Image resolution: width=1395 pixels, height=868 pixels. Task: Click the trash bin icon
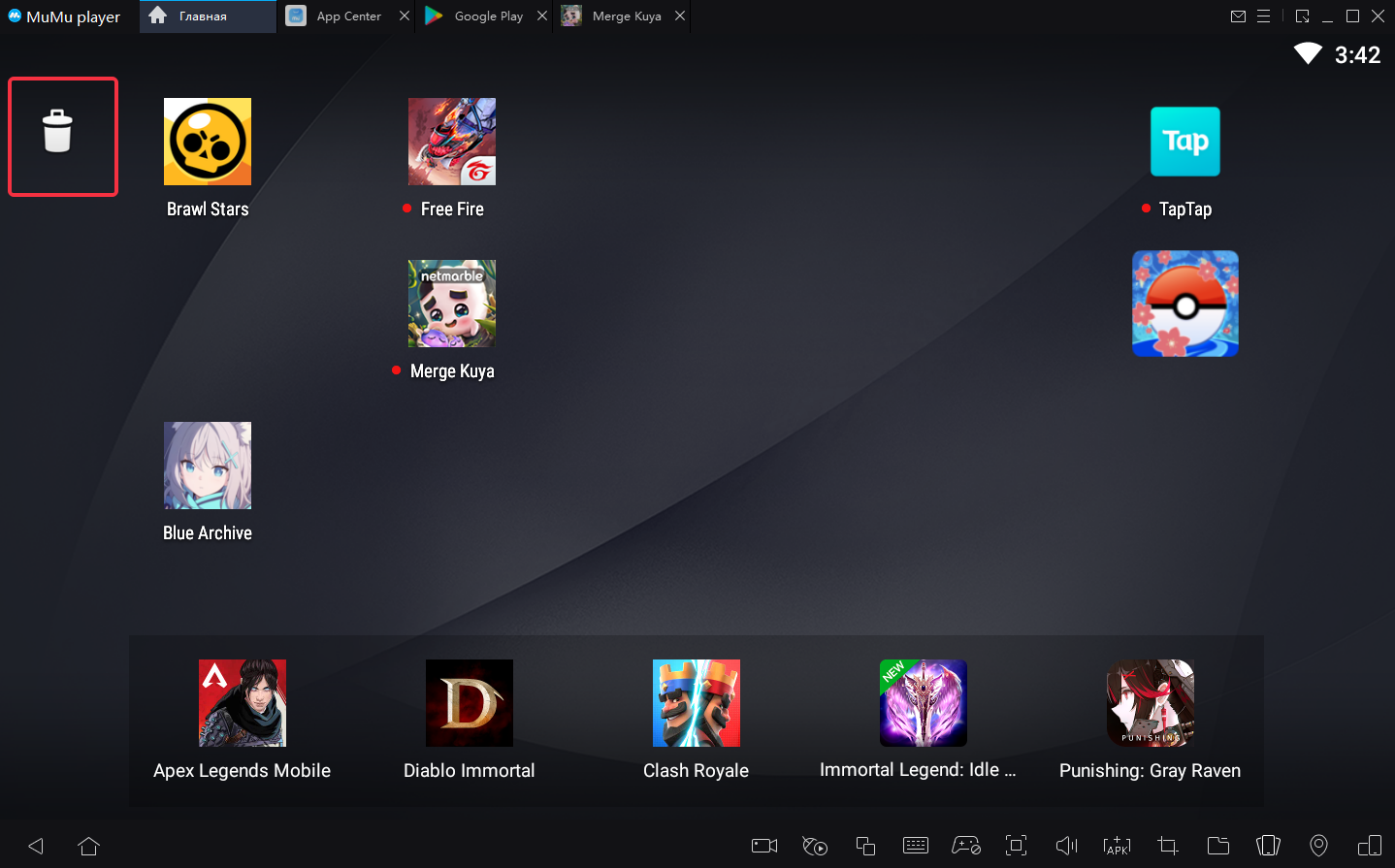tap(57, 131)
